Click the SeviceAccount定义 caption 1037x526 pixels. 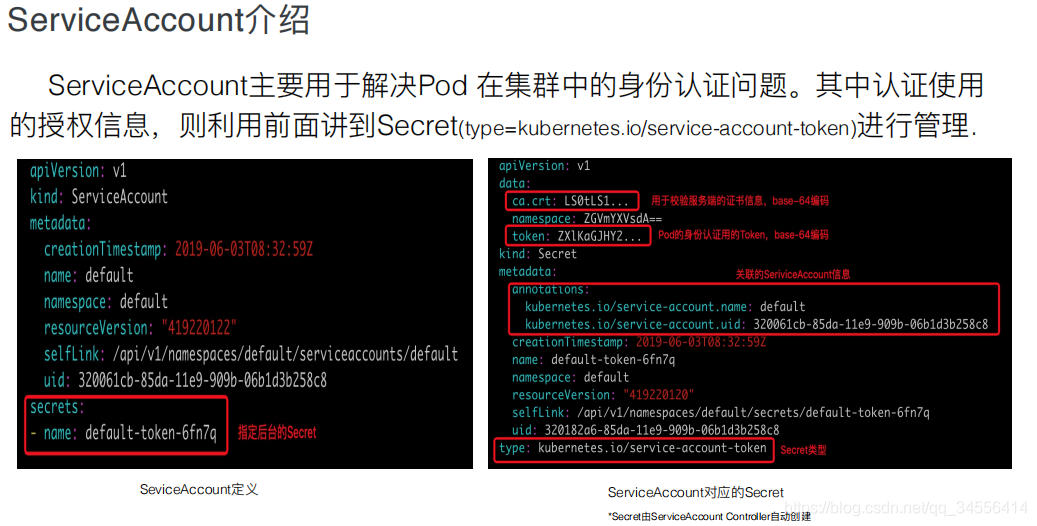pos(199,490)
